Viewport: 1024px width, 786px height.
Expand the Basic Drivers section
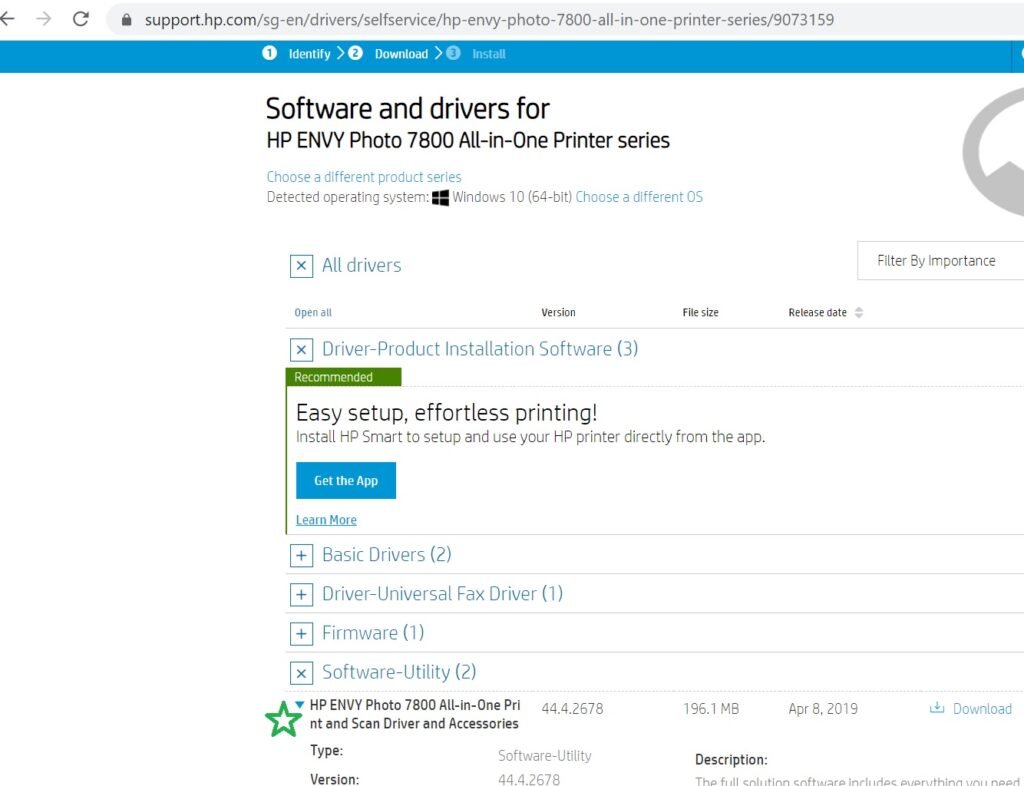pyautogui.click(x=301, y=556)
